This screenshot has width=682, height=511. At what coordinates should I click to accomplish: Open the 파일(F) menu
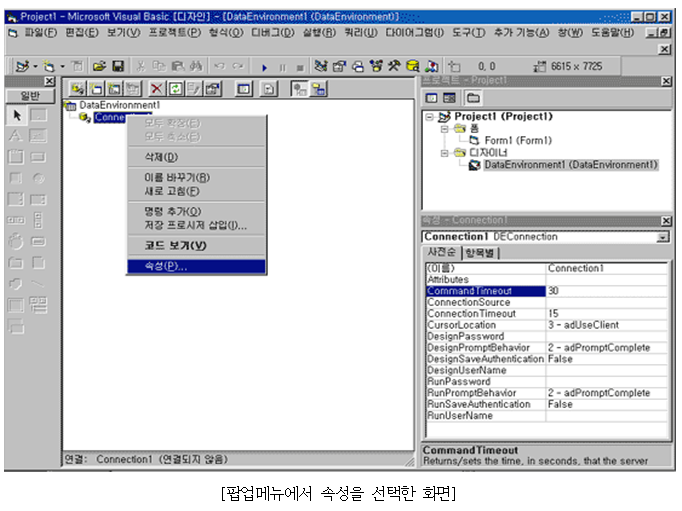(40, 33)
